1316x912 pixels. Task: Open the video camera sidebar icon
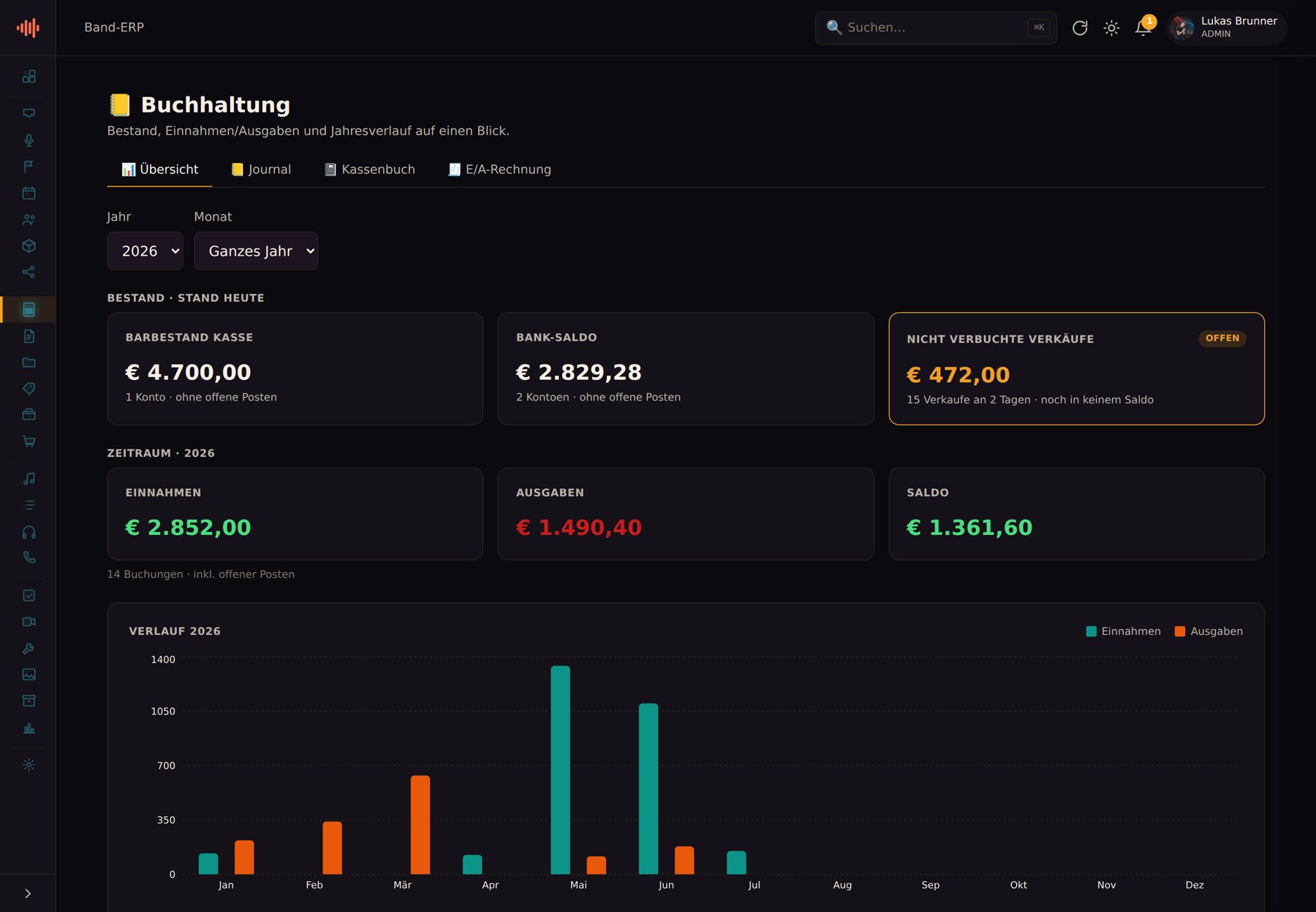(x=29, y=622)
